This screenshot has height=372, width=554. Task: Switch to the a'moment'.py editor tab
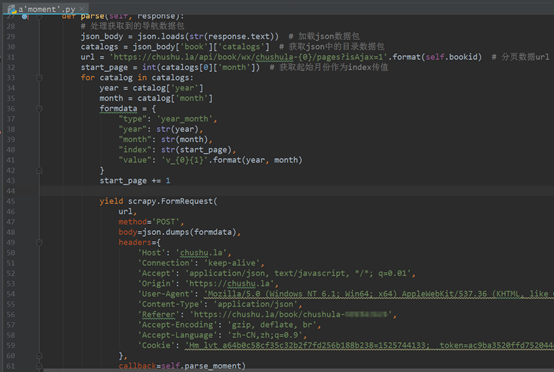pos(47,9)
